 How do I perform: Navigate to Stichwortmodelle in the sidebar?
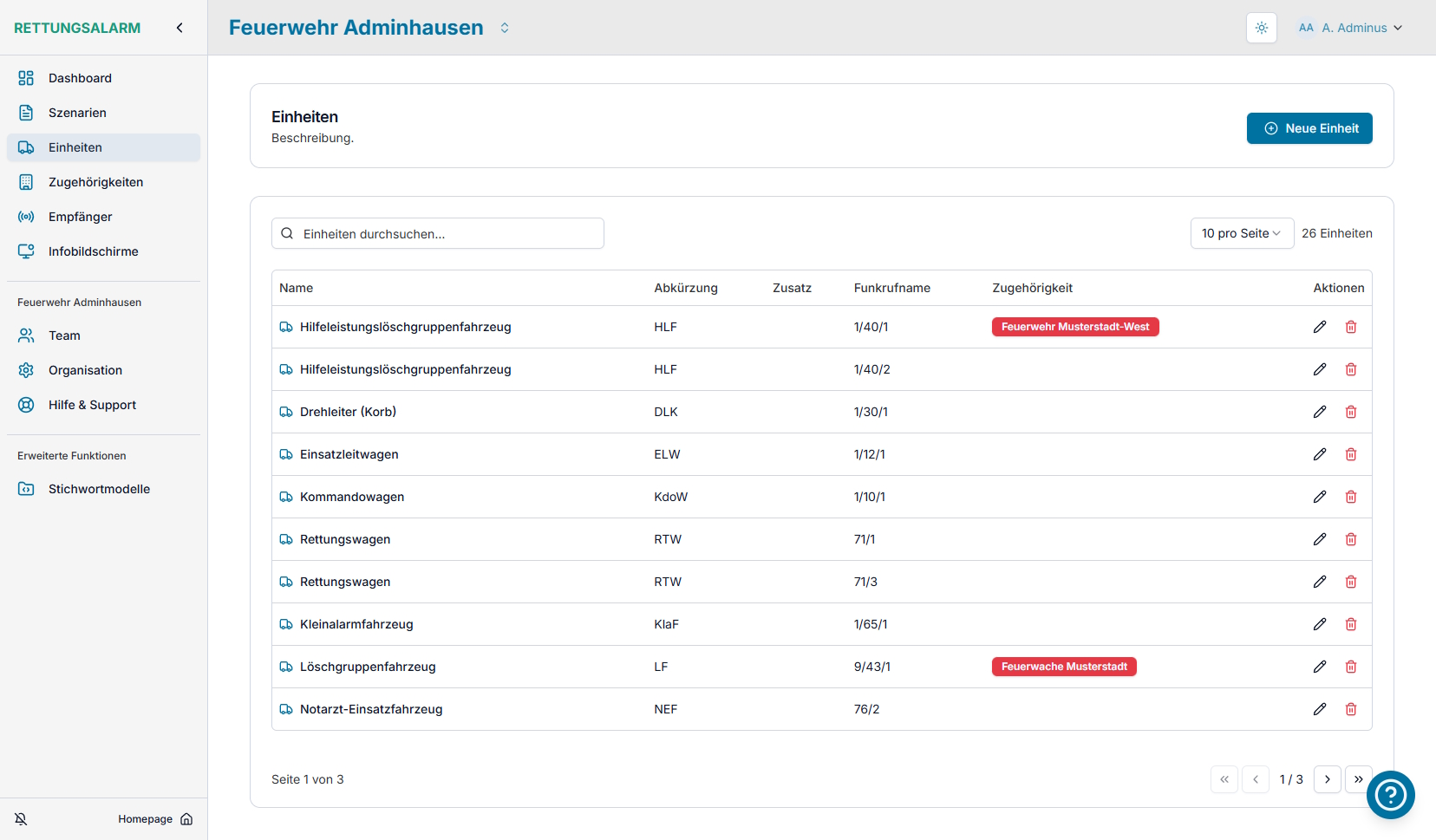tap(99, 489)
